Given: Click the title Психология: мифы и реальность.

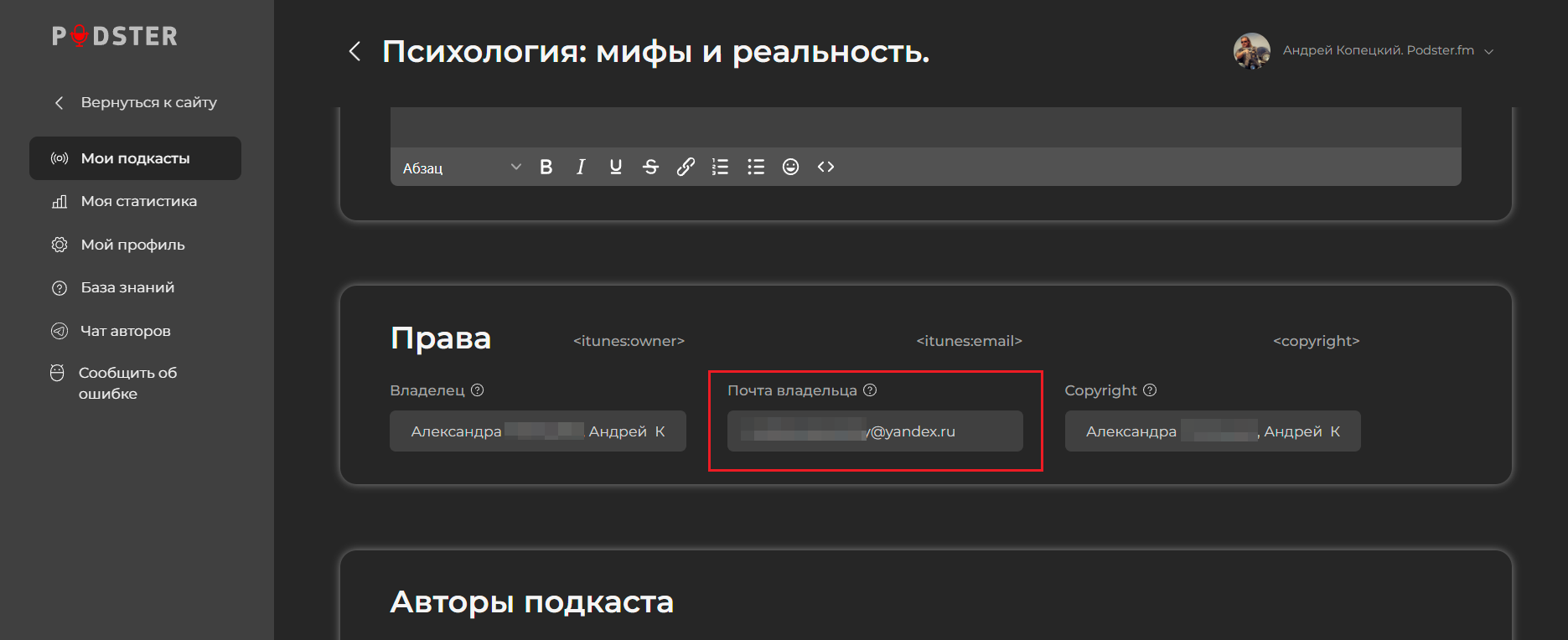Looking at the screenshot, I should pyautogui.click(x=656, y=52).
